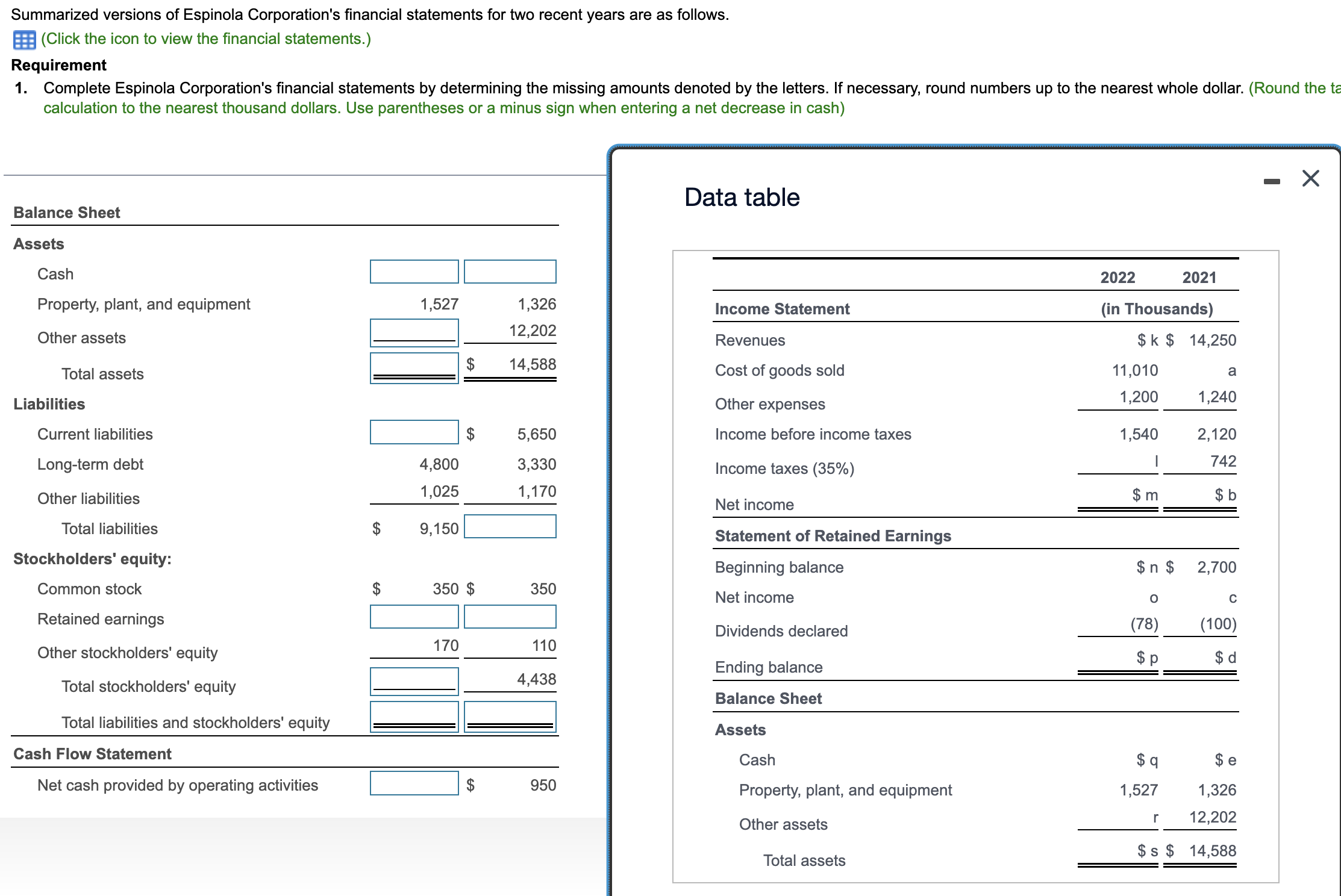1341x896 pixels.
Task: Click 2022 Total stockholders' equity field
Action: 414,680
